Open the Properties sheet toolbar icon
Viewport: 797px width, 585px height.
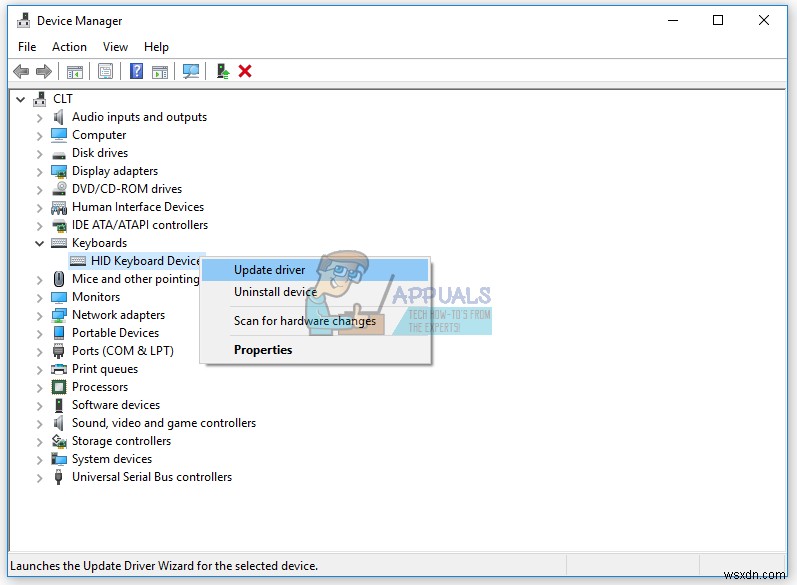point(105,71)
